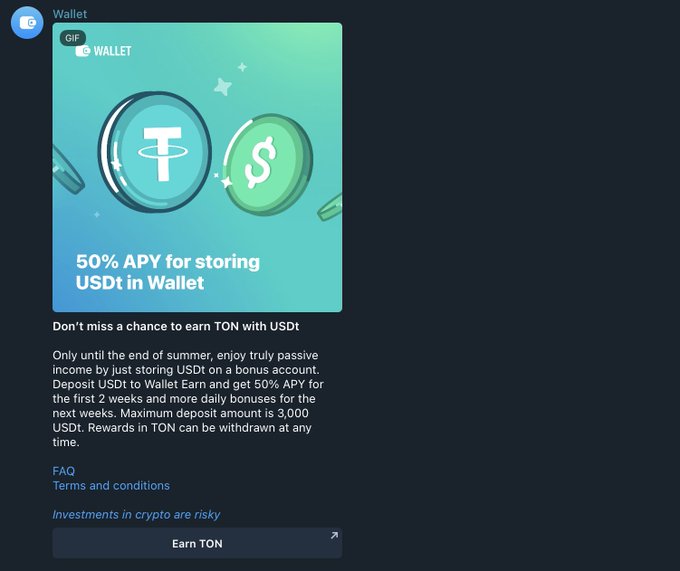Click the bold 'Don't miss a chance' title
The height and width of the screenshot is (571, 680).
(x=176, y=326)
